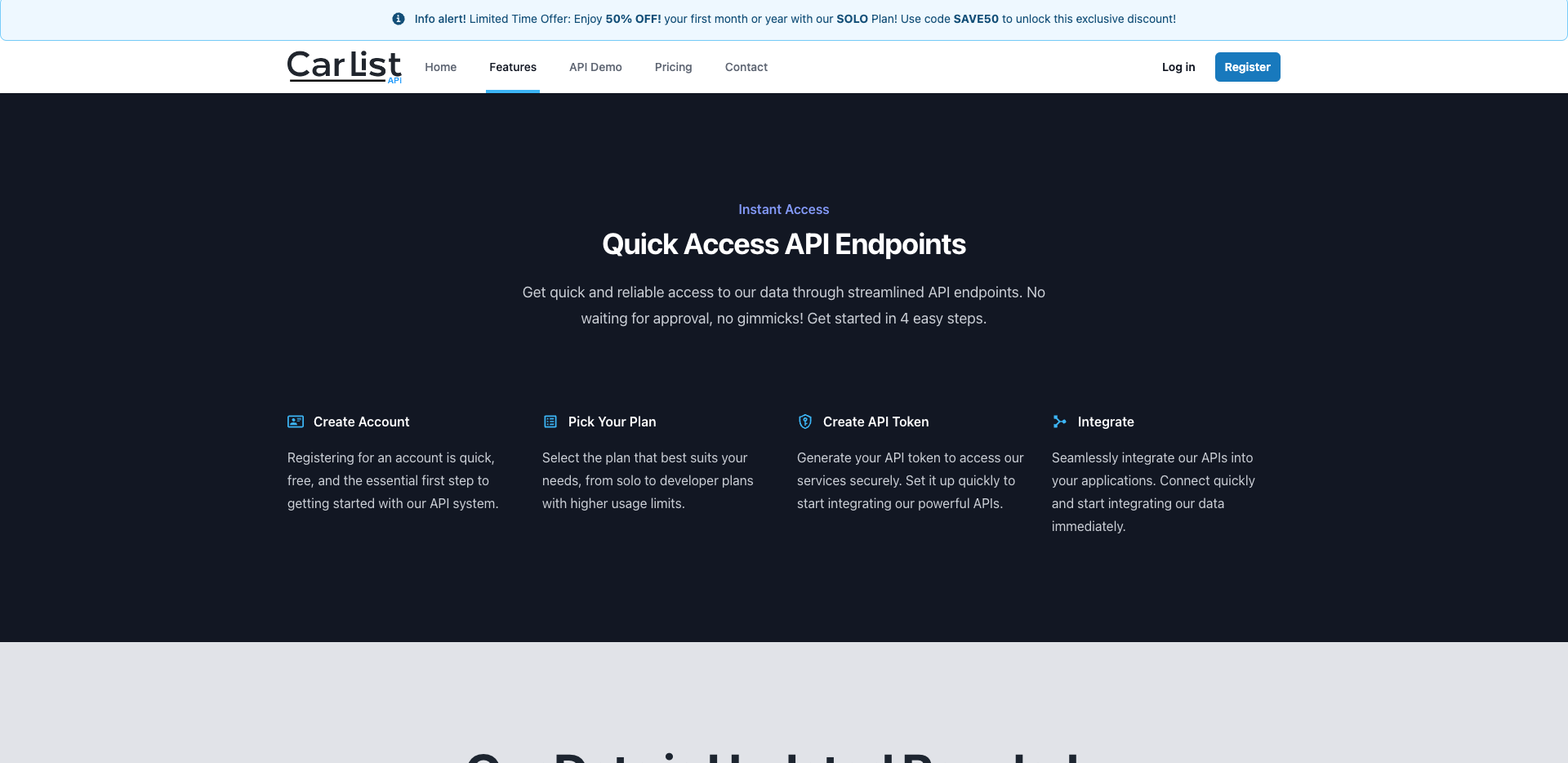
Task: Click the Quick Access API Endpoints heading
Action: click(783, 244)
